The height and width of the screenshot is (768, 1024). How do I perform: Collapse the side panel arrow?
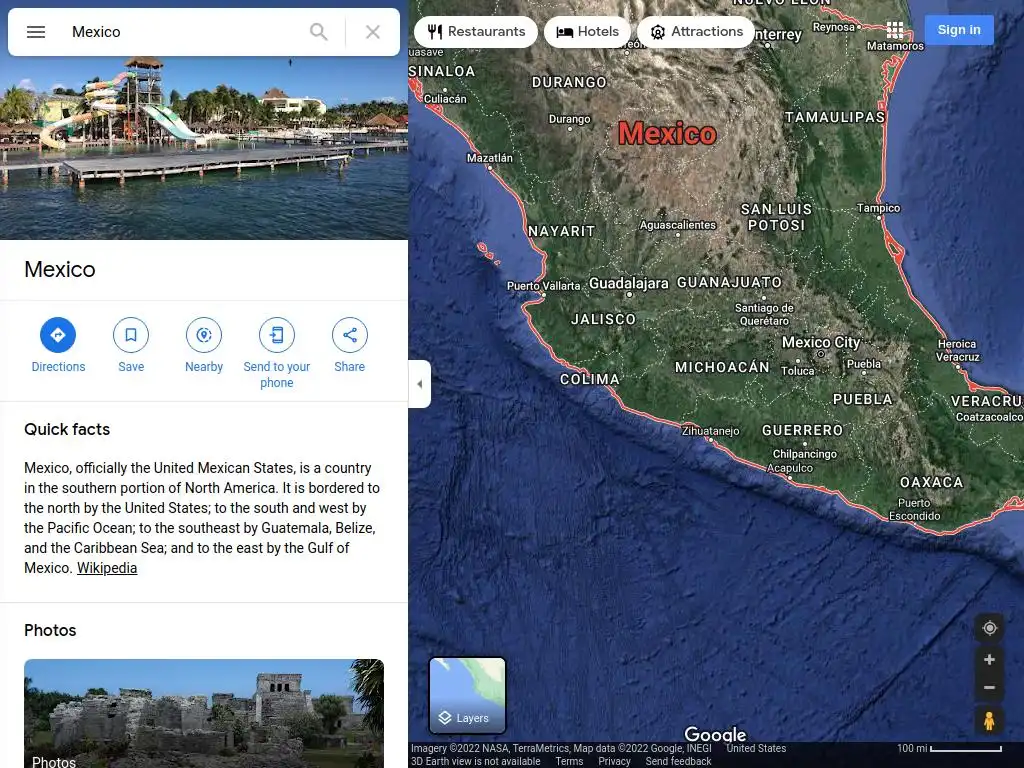pos(419,384)
